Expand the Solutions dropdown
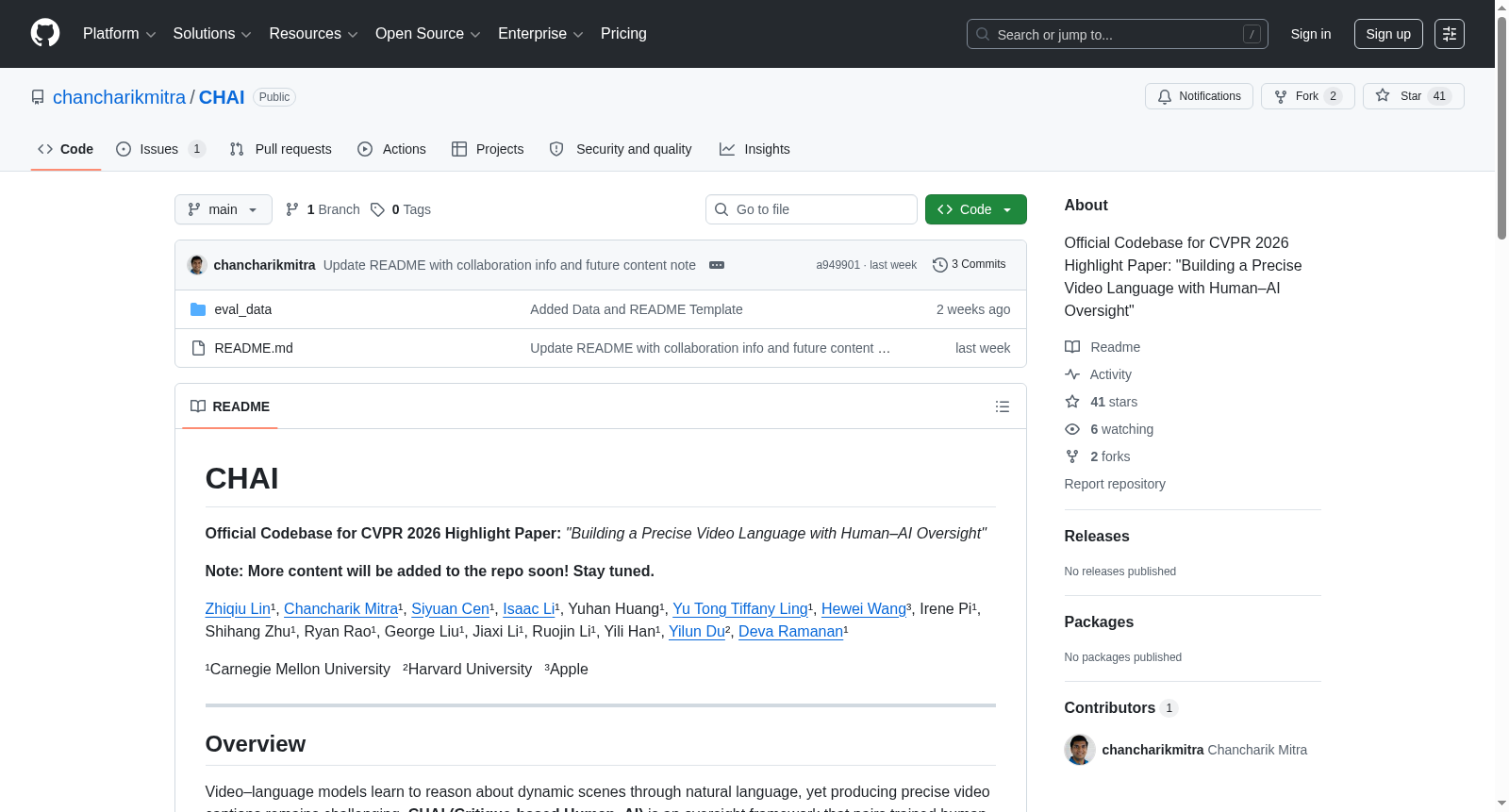This screenshot has width=1509, height=812. [212, 34]
